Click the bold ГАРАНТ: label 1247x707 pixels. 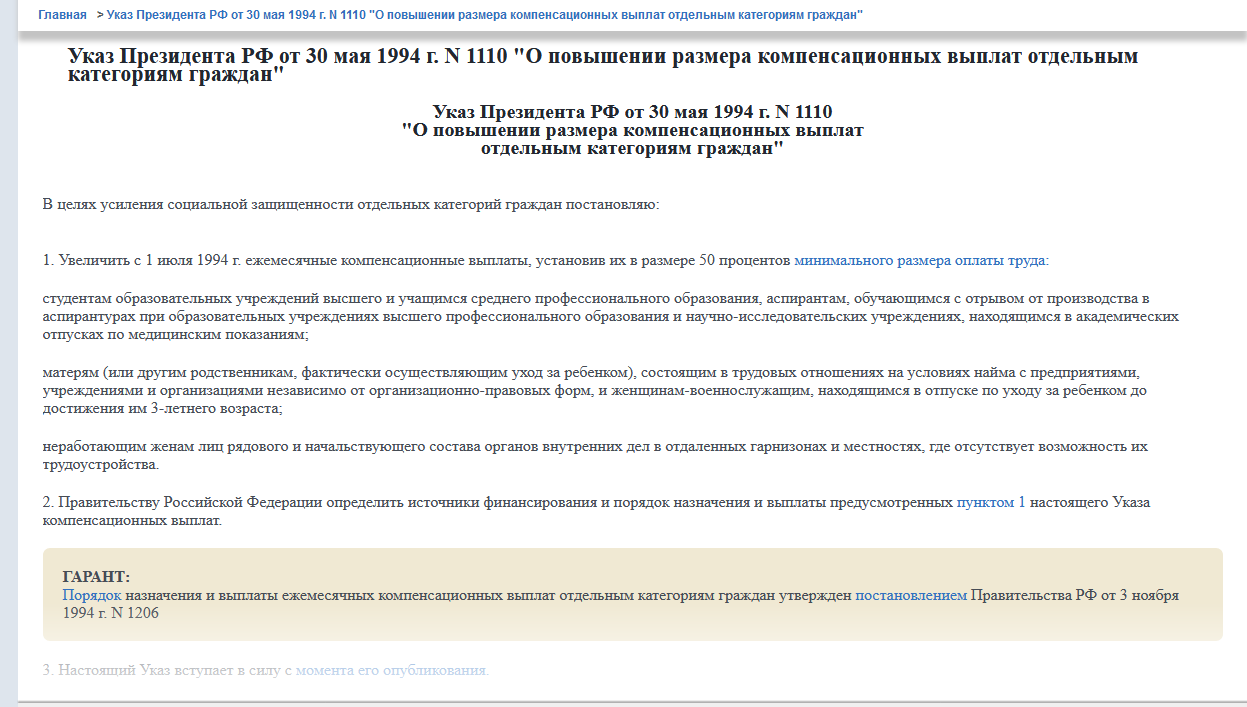click(96, 577)
